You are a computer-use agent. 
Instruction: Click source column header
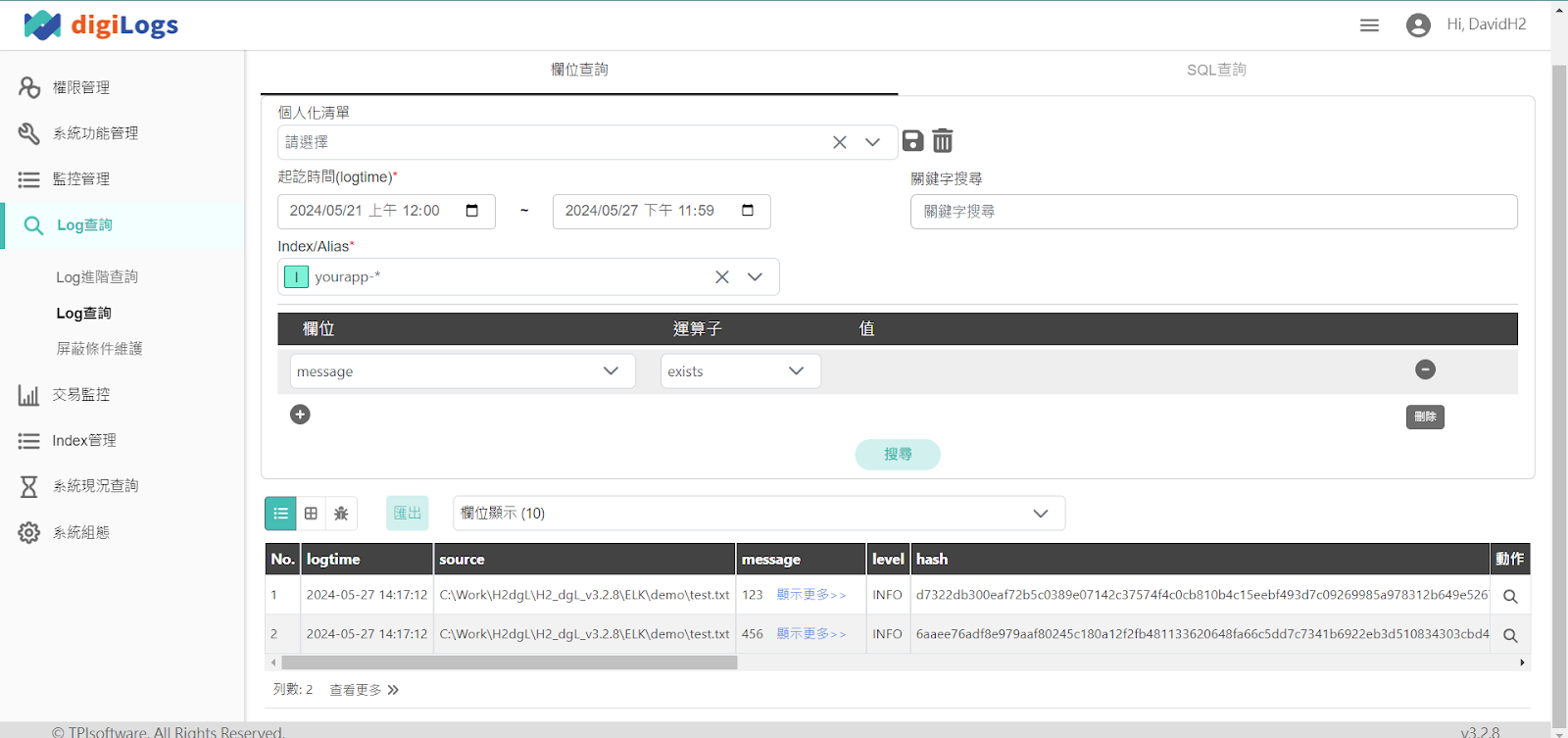(585, 560)
